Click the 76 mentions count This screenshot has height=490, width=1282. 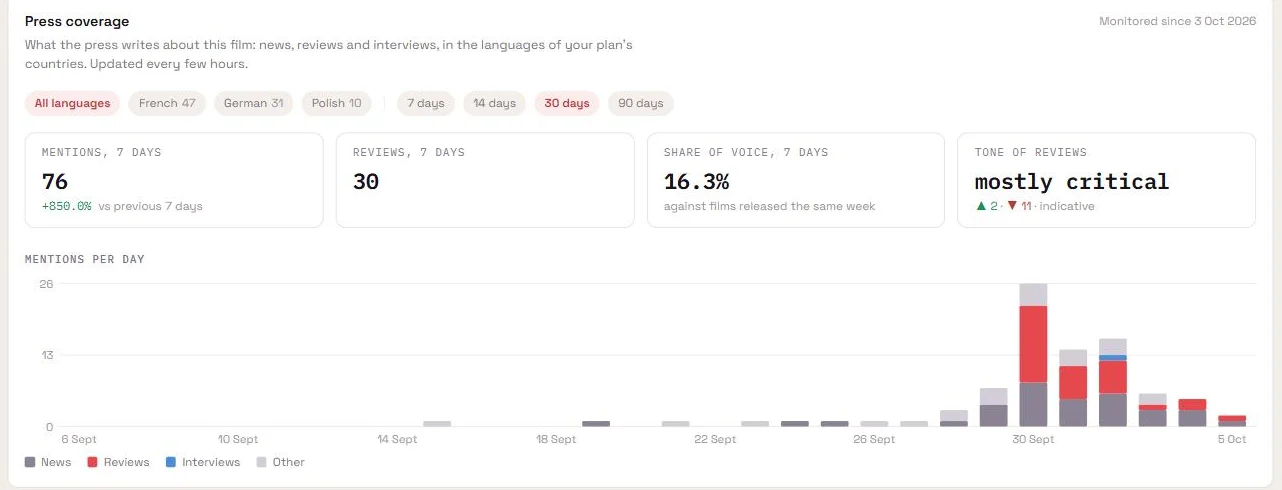click(x=54, y=181)
